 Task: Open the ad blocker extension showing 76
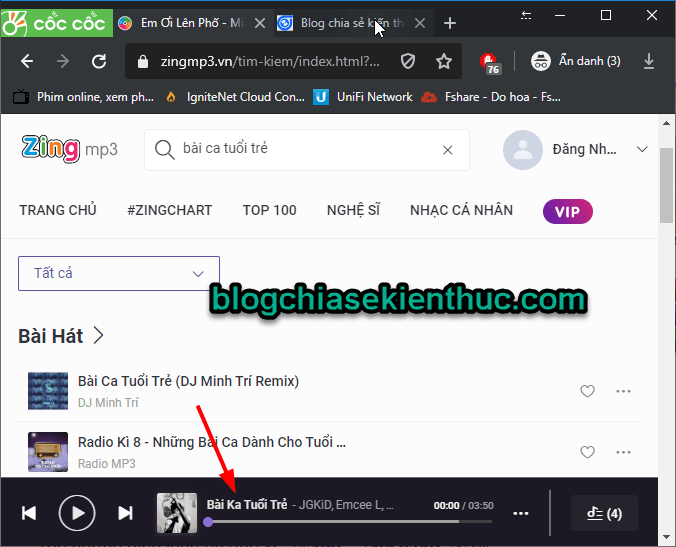[x=490, y=63]
